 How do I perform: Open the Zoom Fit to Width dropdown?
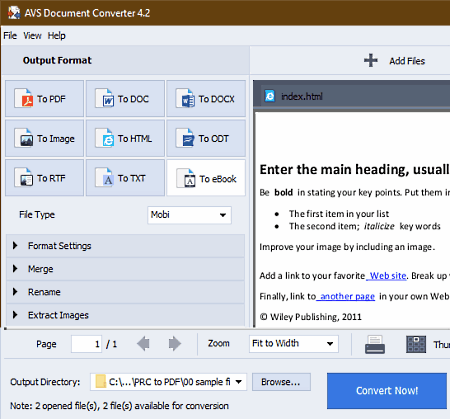[294, 344]
